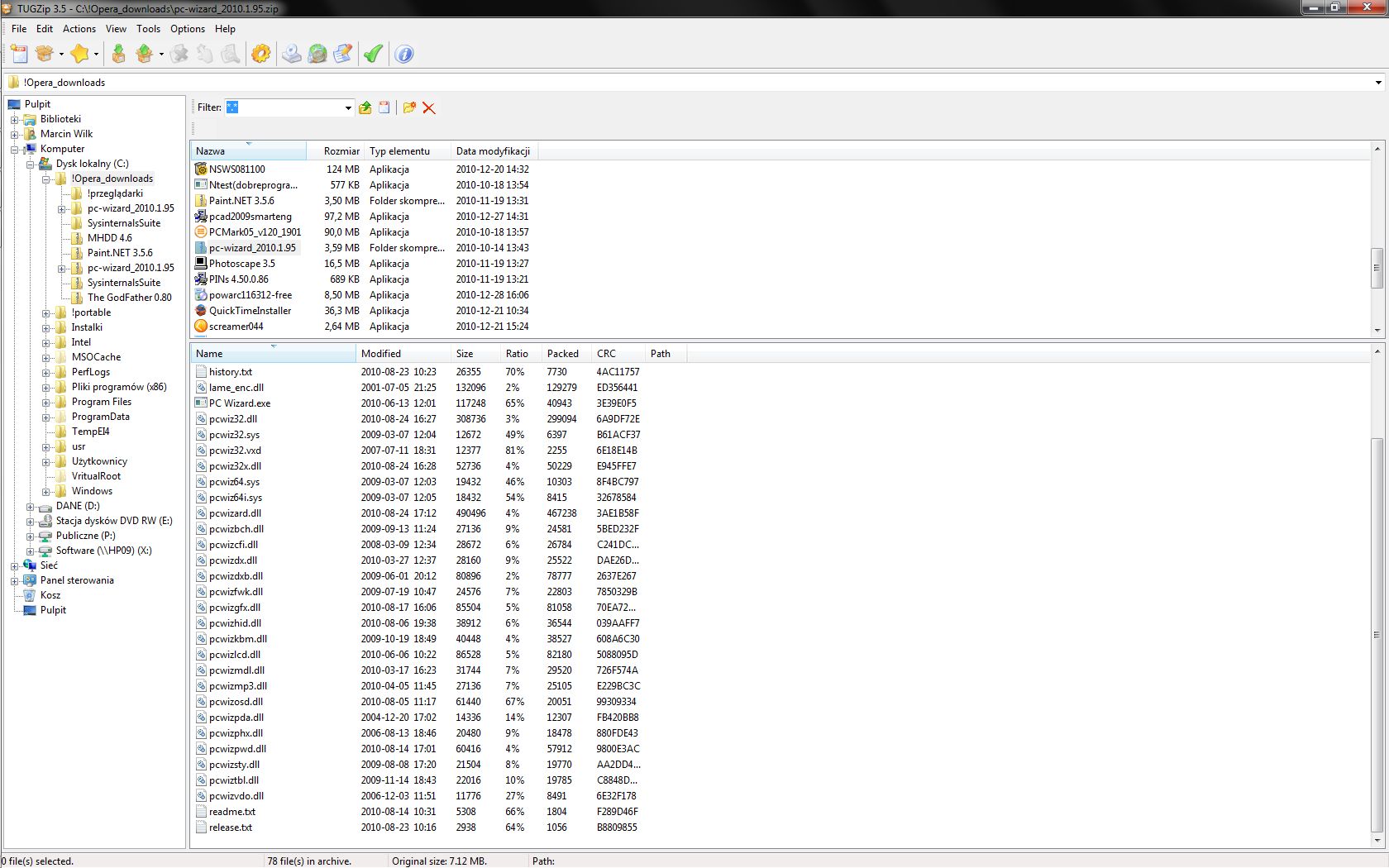Viewport: 1389px width, 868px height.
Task: Open the Help menu
Action: (225, 29)
